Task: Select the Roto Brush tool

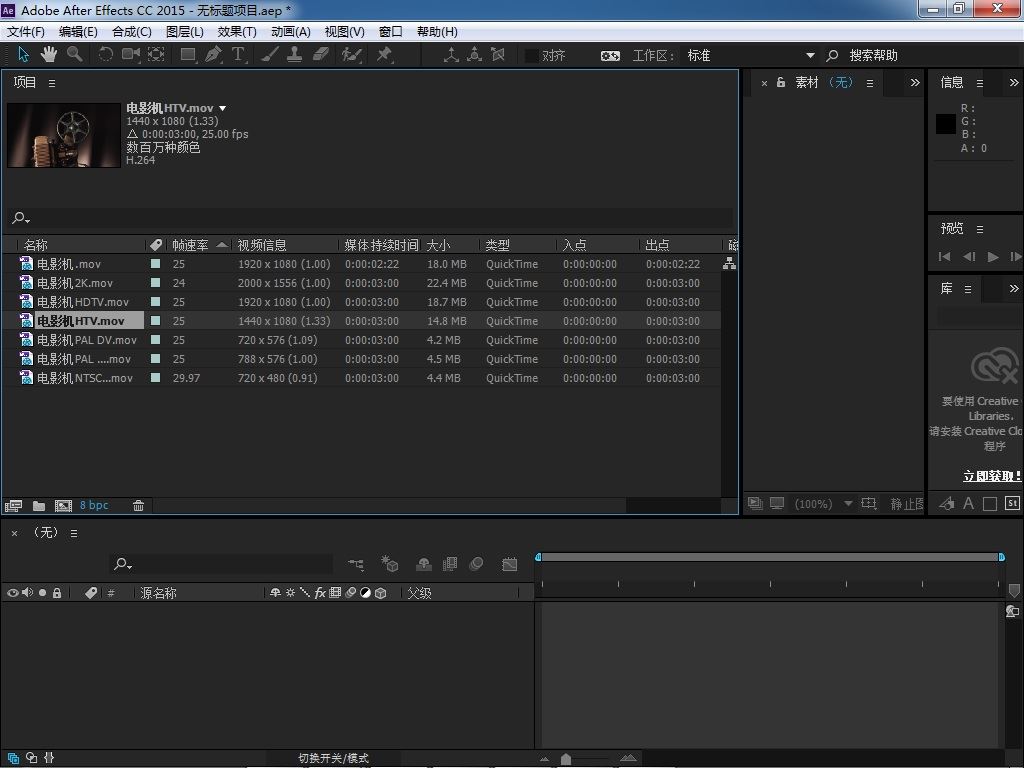Action: point(351,55)
